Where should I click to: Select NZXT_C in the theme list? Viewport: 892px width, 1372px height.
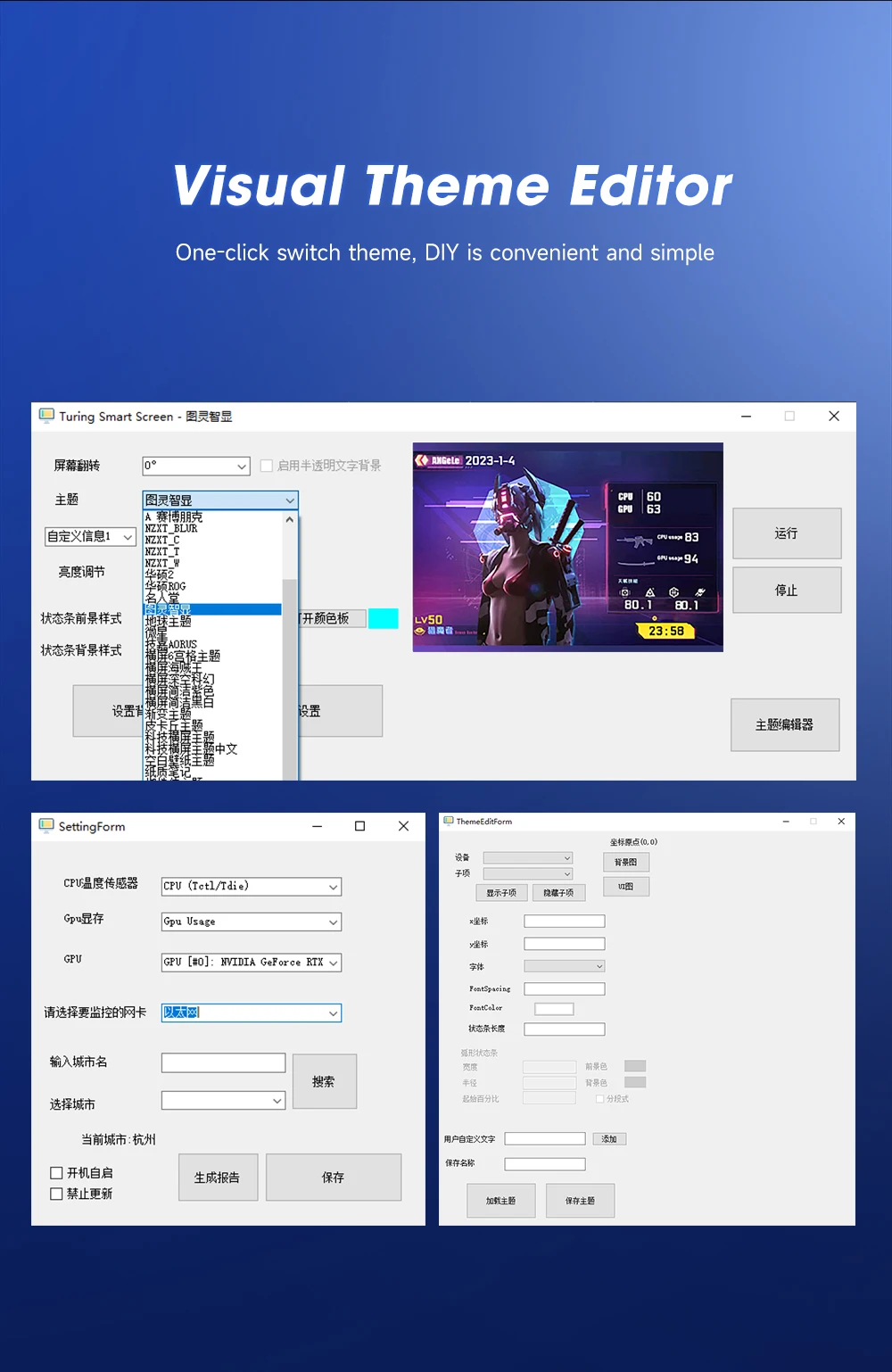pos(212,540)
